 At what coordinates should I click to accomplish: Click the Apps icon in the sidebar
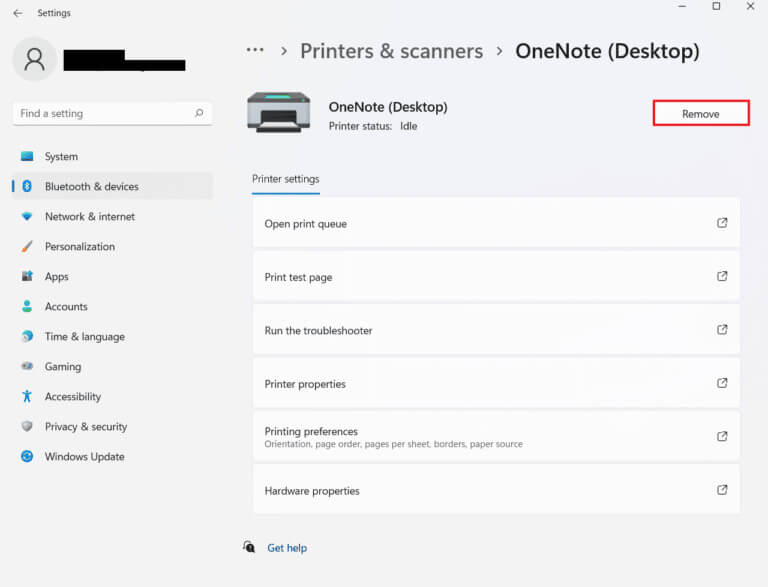27,276
